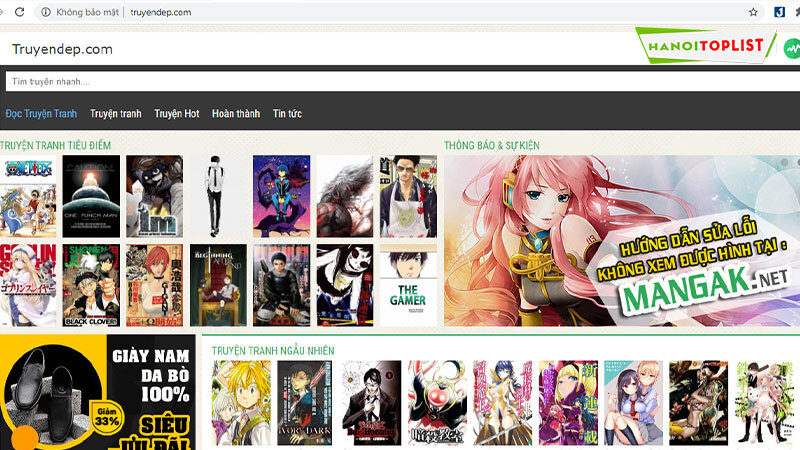This screenshot has height=450, width=800.
Task: Open the Beginning After the End cover
Action: coord(218,285)
